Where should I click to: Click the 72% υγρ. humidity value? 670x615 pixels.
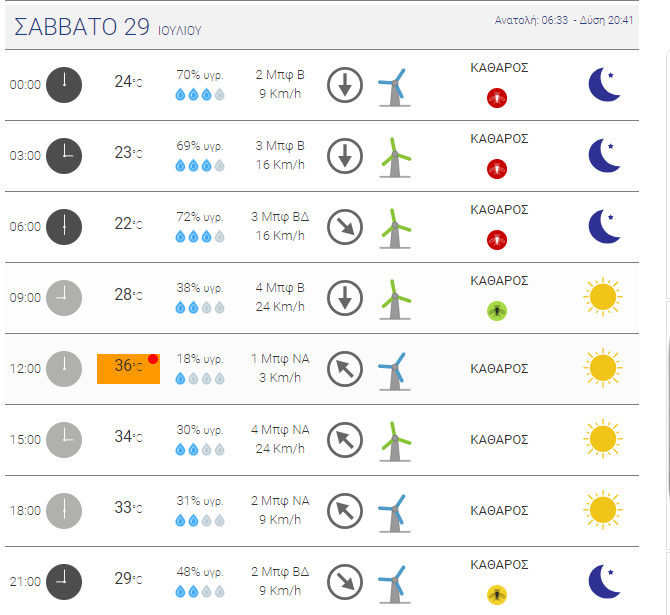[x=200, y=217]
